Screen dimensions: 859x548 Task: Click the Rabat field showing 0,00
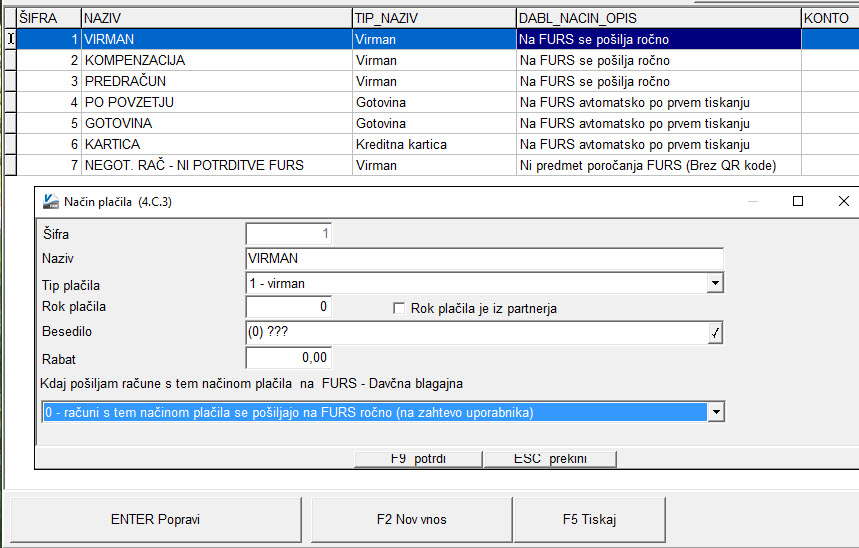pos(288,358)
